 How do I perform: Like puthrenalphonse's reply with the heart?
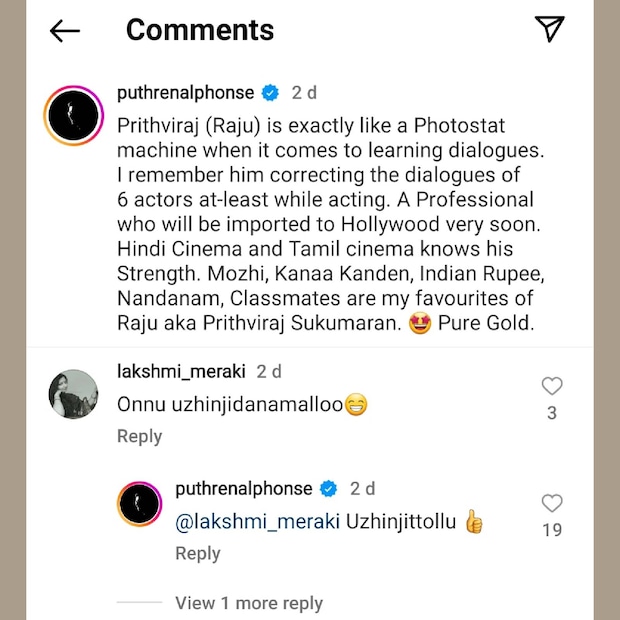click(x=551, y=503)
